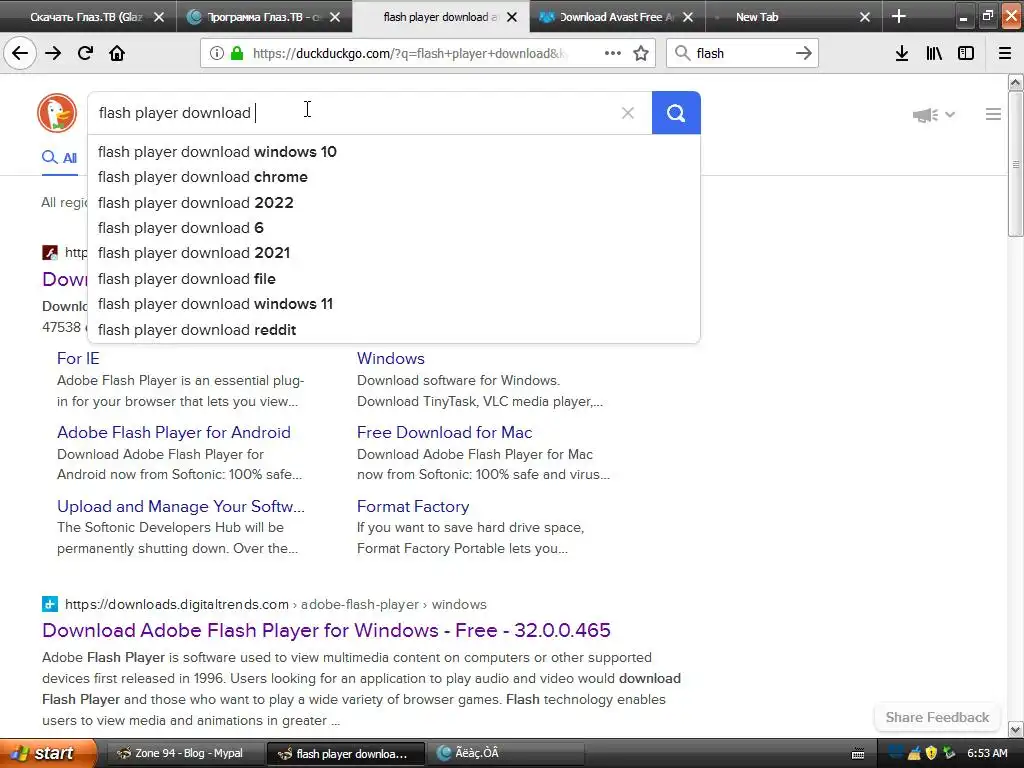Choose suggestion ending in chrome
This screenshot has width=1024, height=768.
(394, 177)
